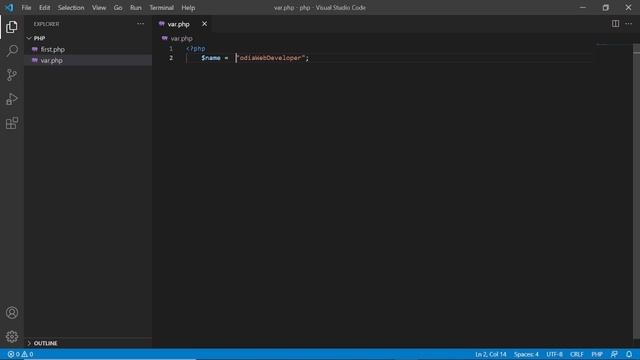Click PHP file icon beside first.php
Screen dimensions: 640x360
point(35,49)
